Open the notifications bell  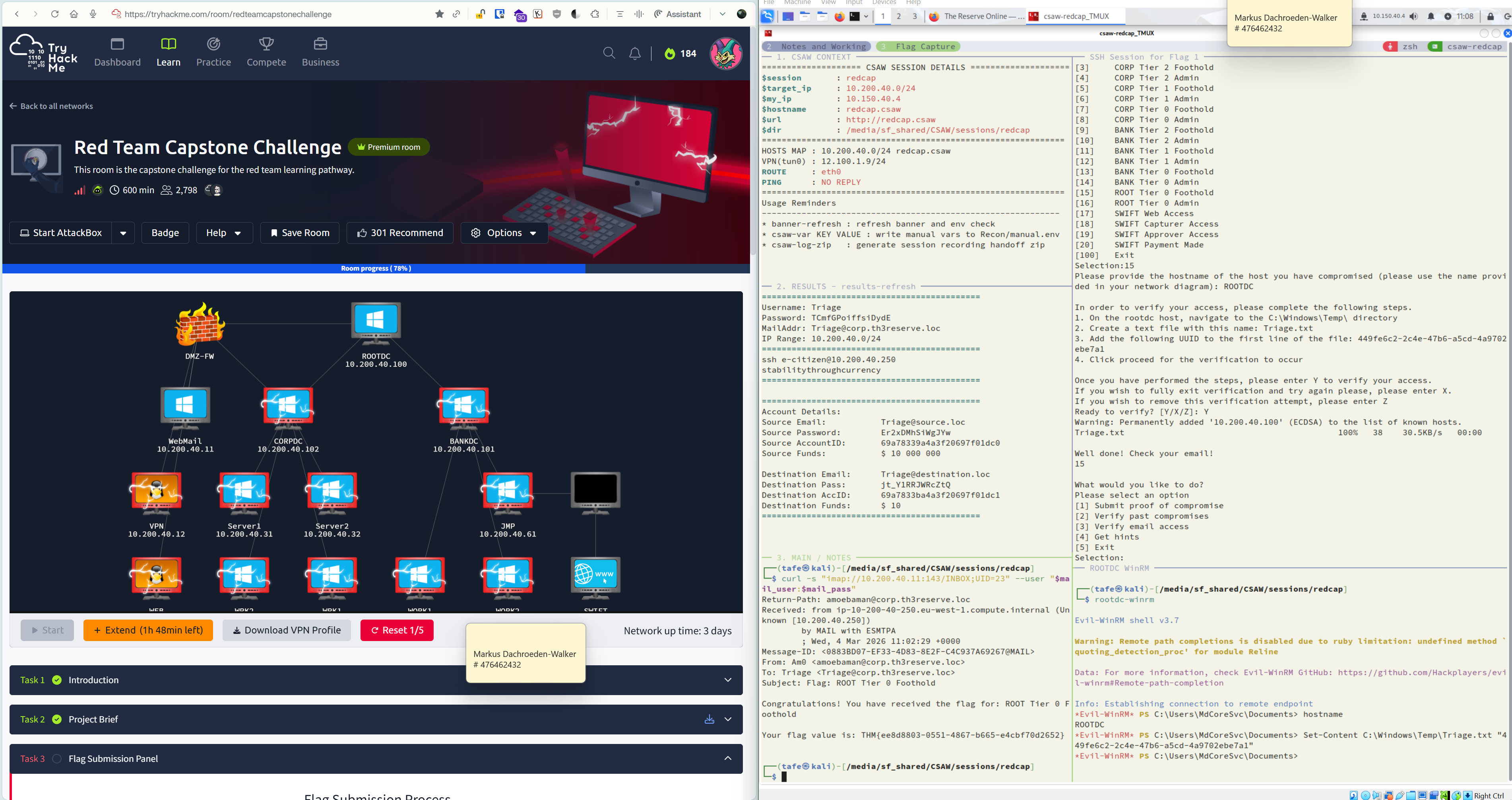click(x=634, y=53)
